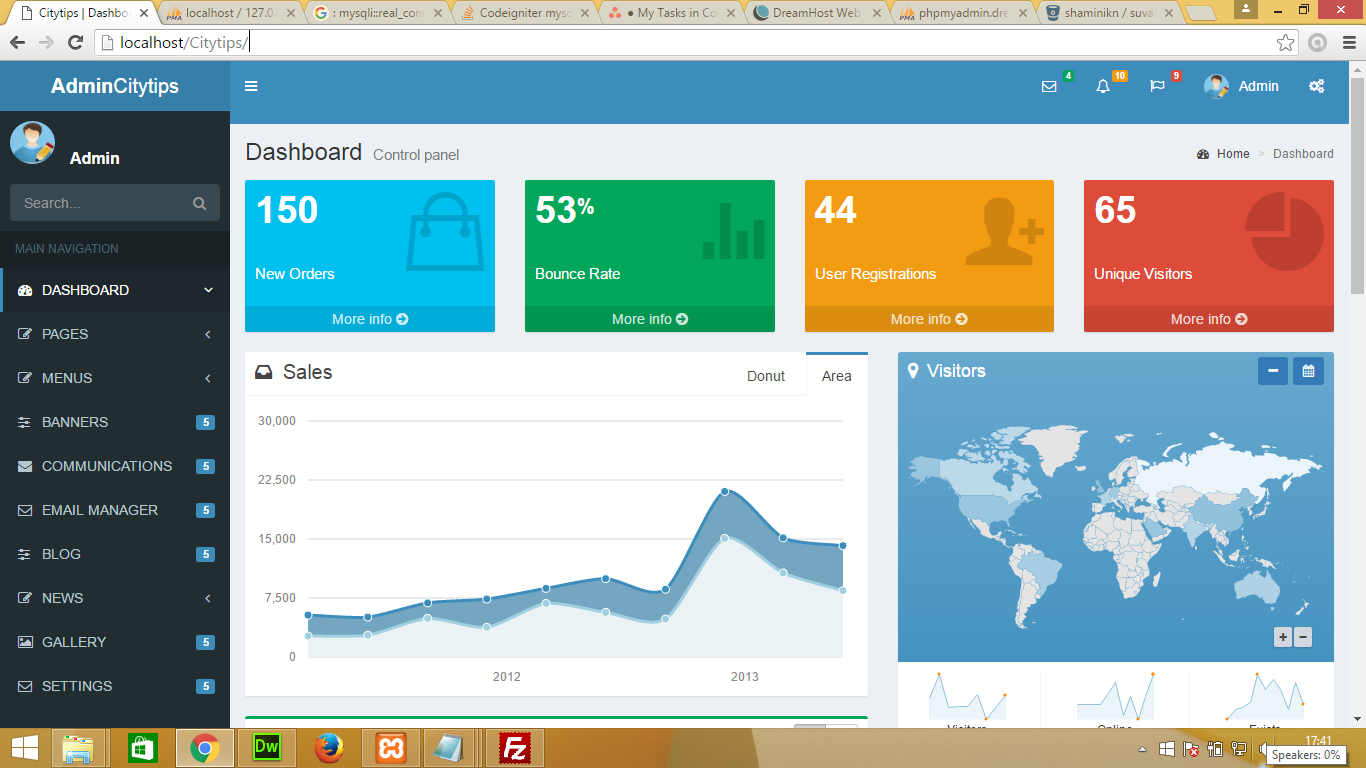The width and height of the screenshot is (1366, 768).
Task: Collapse the Visitors panel with minus button
Action: [x=1272, y=371]
